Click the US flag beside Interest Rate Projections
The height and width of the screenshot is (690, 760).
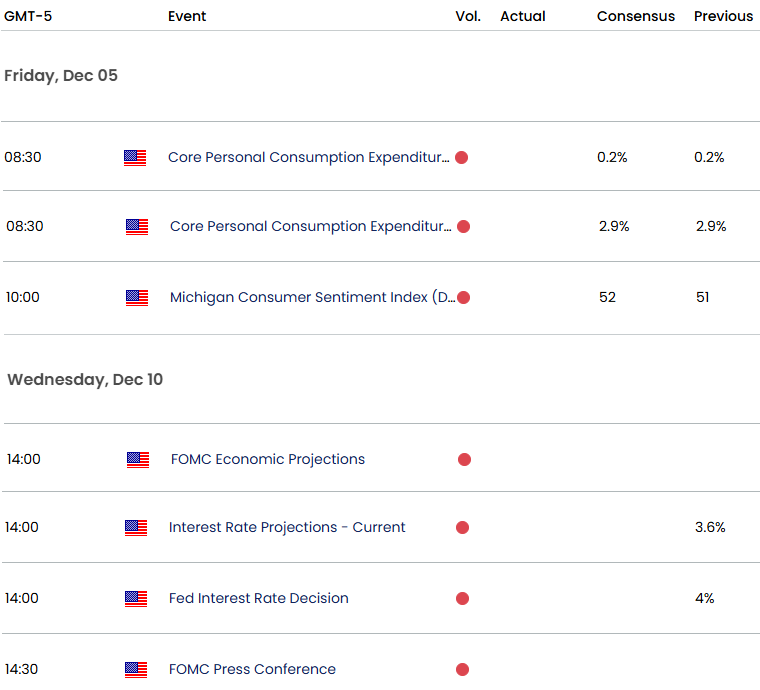(x=136, y=527)
